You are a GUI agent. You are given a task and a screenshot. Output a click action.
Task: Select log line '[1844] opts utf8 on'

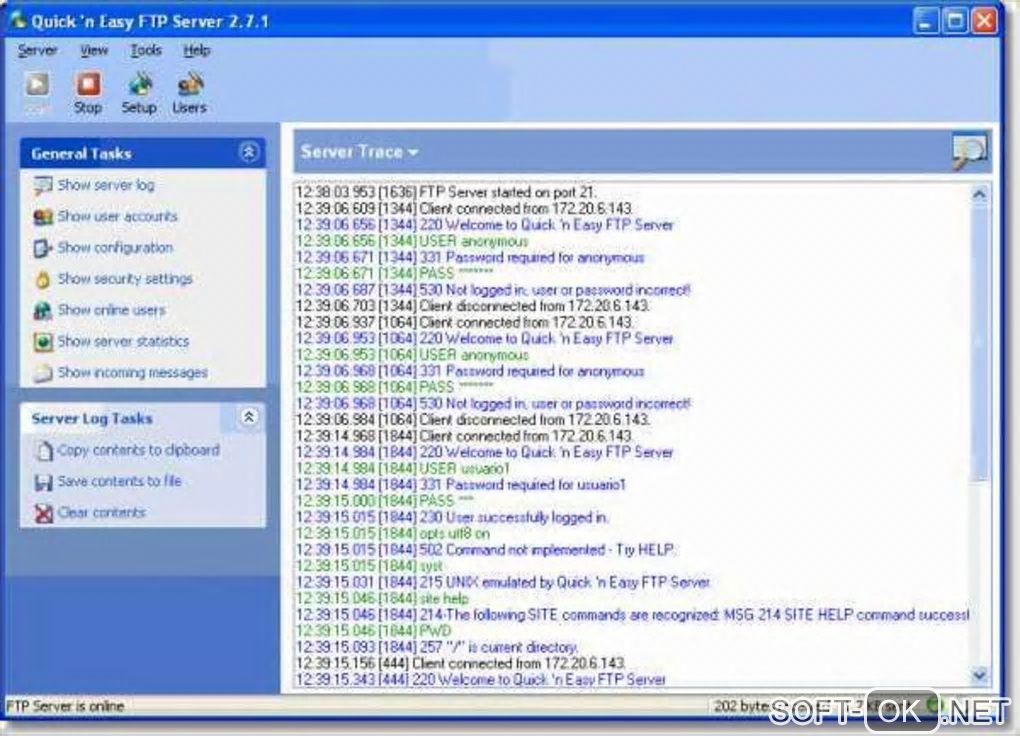(x=393, y=534)
